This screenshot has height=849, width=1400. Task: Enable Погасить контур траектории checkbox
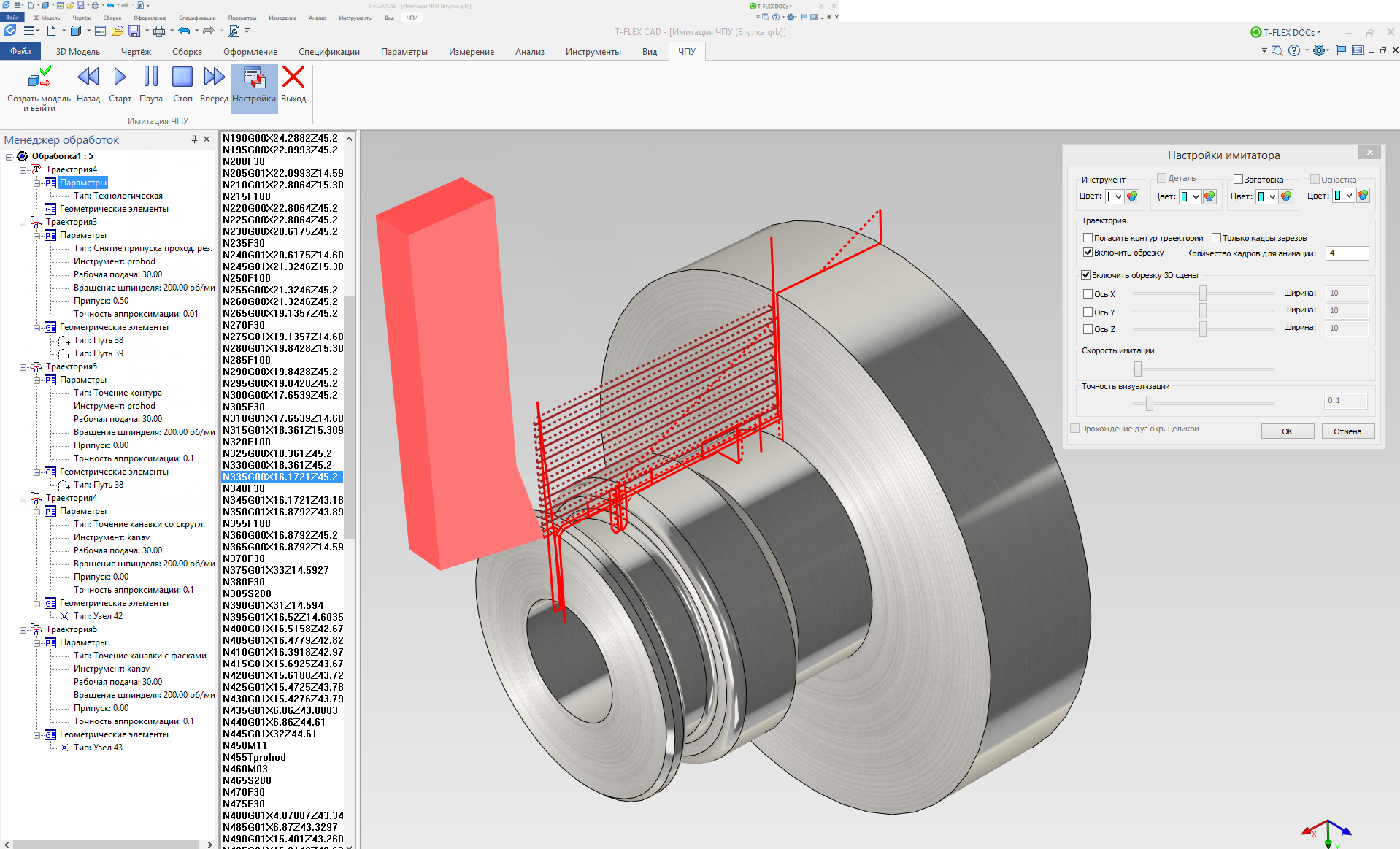click(1088, 238)
